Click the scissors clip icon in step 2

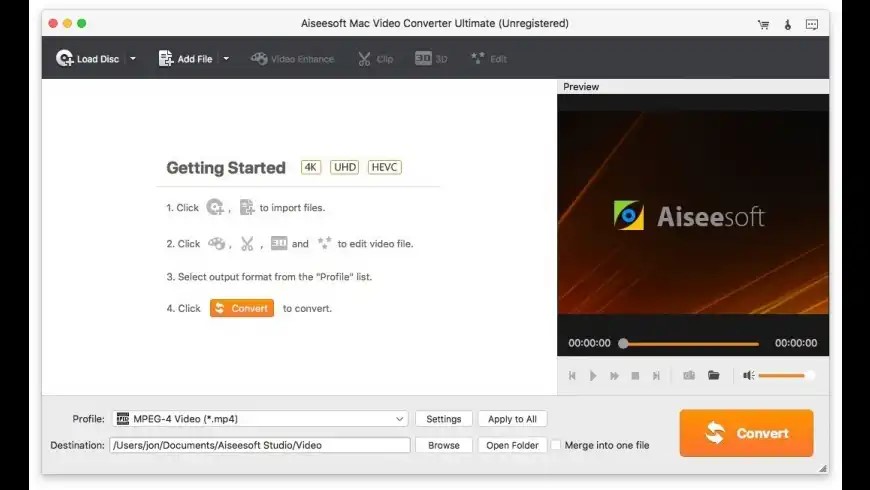pos(247,243)
